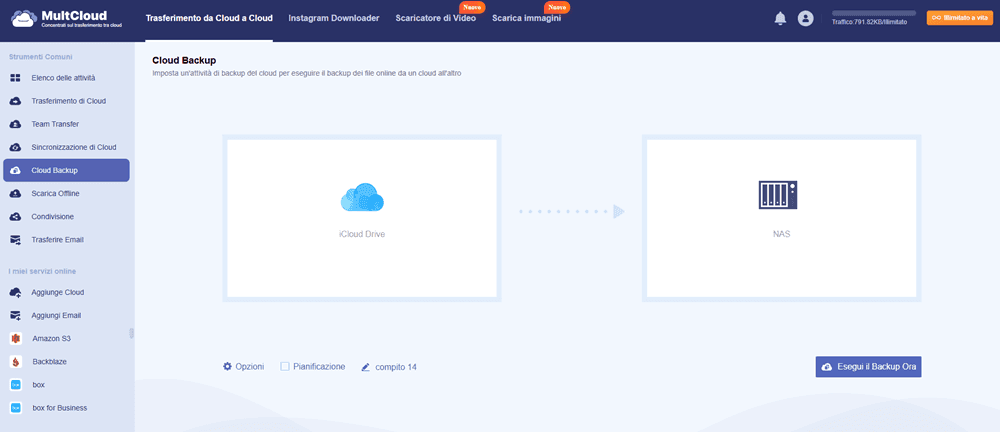This screenshot has width=1000, height=432.
Task: Click the Team Transfer sidebar icon
Action: [x=15, y=124]
